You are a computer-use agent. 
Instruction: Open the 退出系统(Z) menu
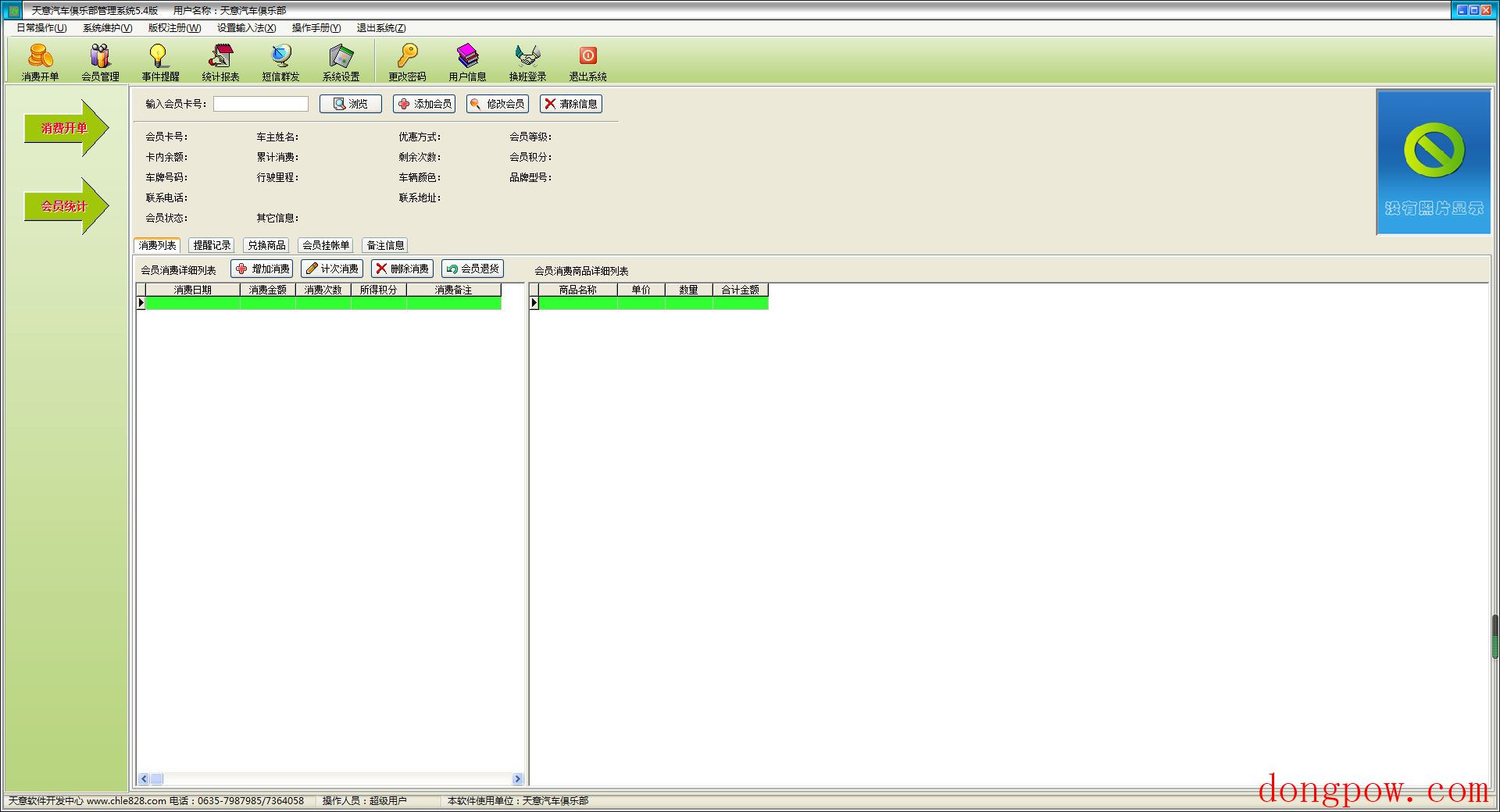[x=381, y=28]
